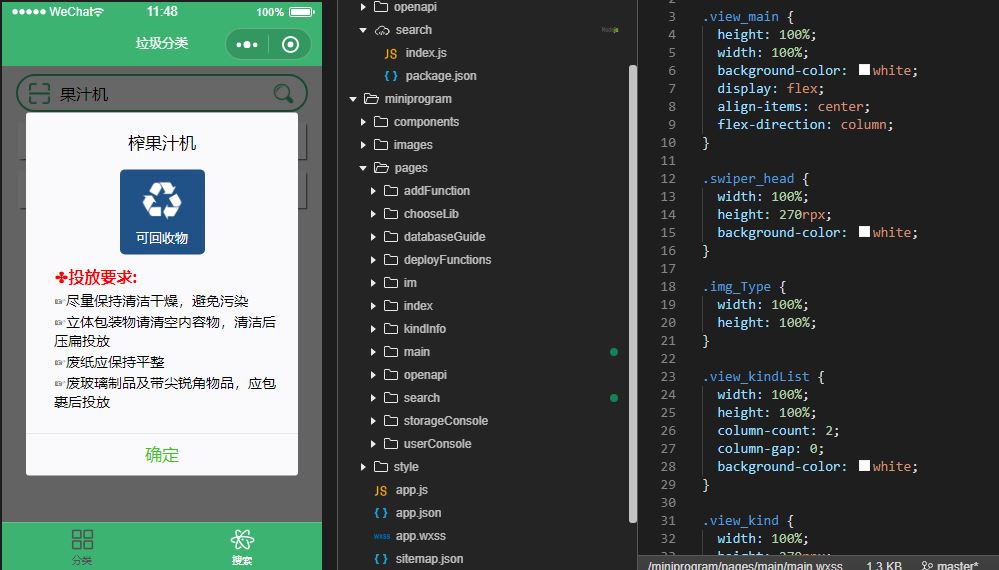Click the magnifier search icon
This screenshot has width=999, height=570.
click(x=283, y=94)
